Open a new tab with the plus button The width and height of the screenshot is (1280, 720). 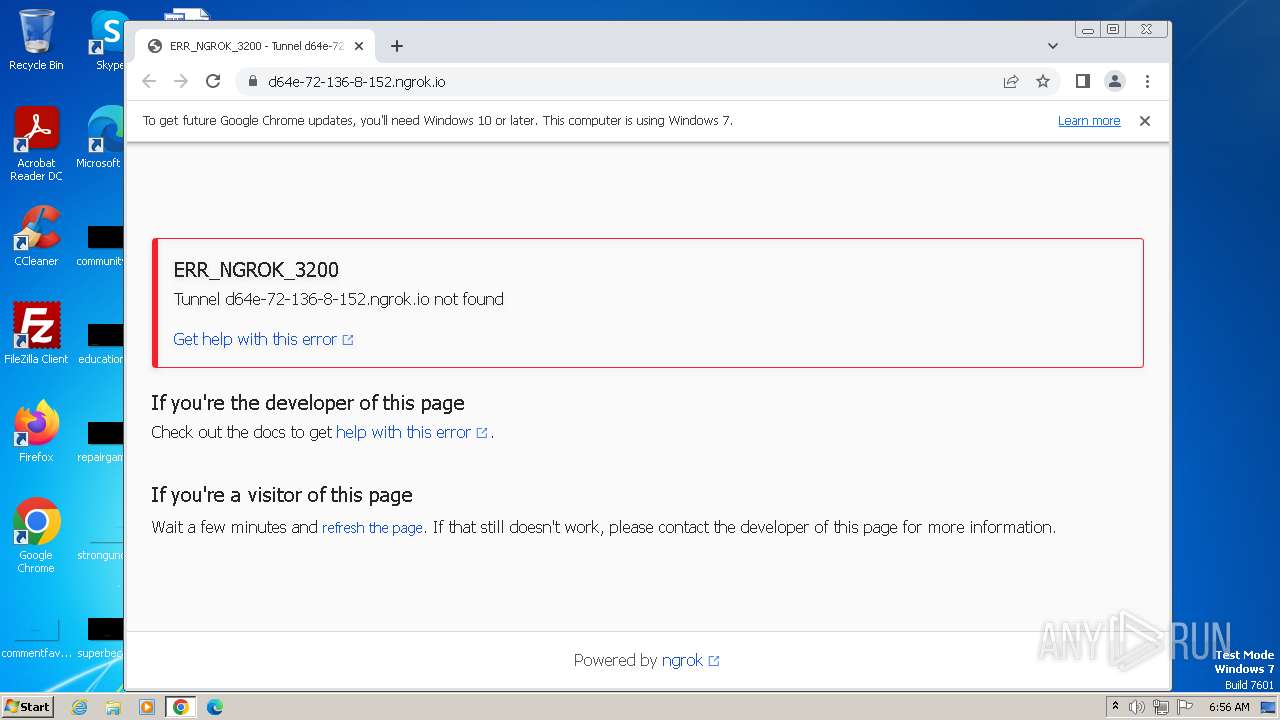pos(397,46)
